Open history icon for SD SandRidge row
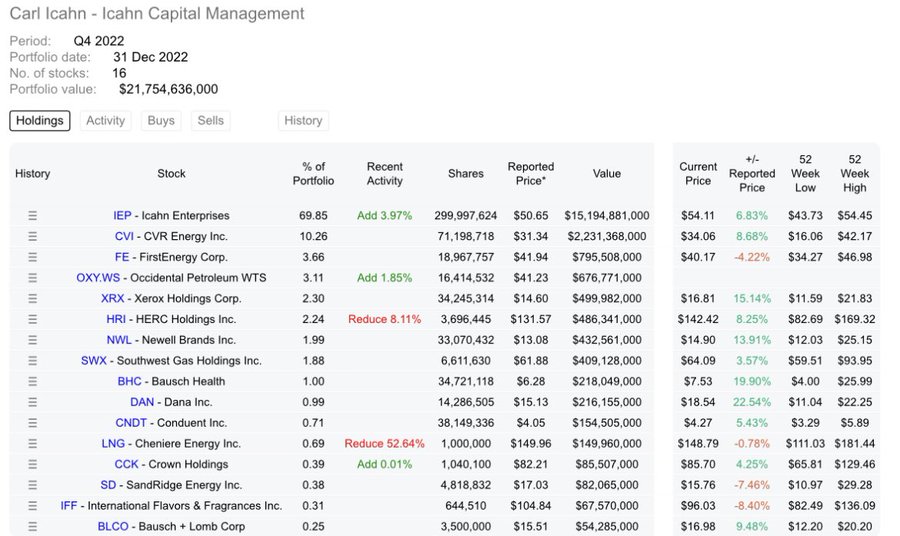This screenshot has width=900, height=536. [33, 485]
